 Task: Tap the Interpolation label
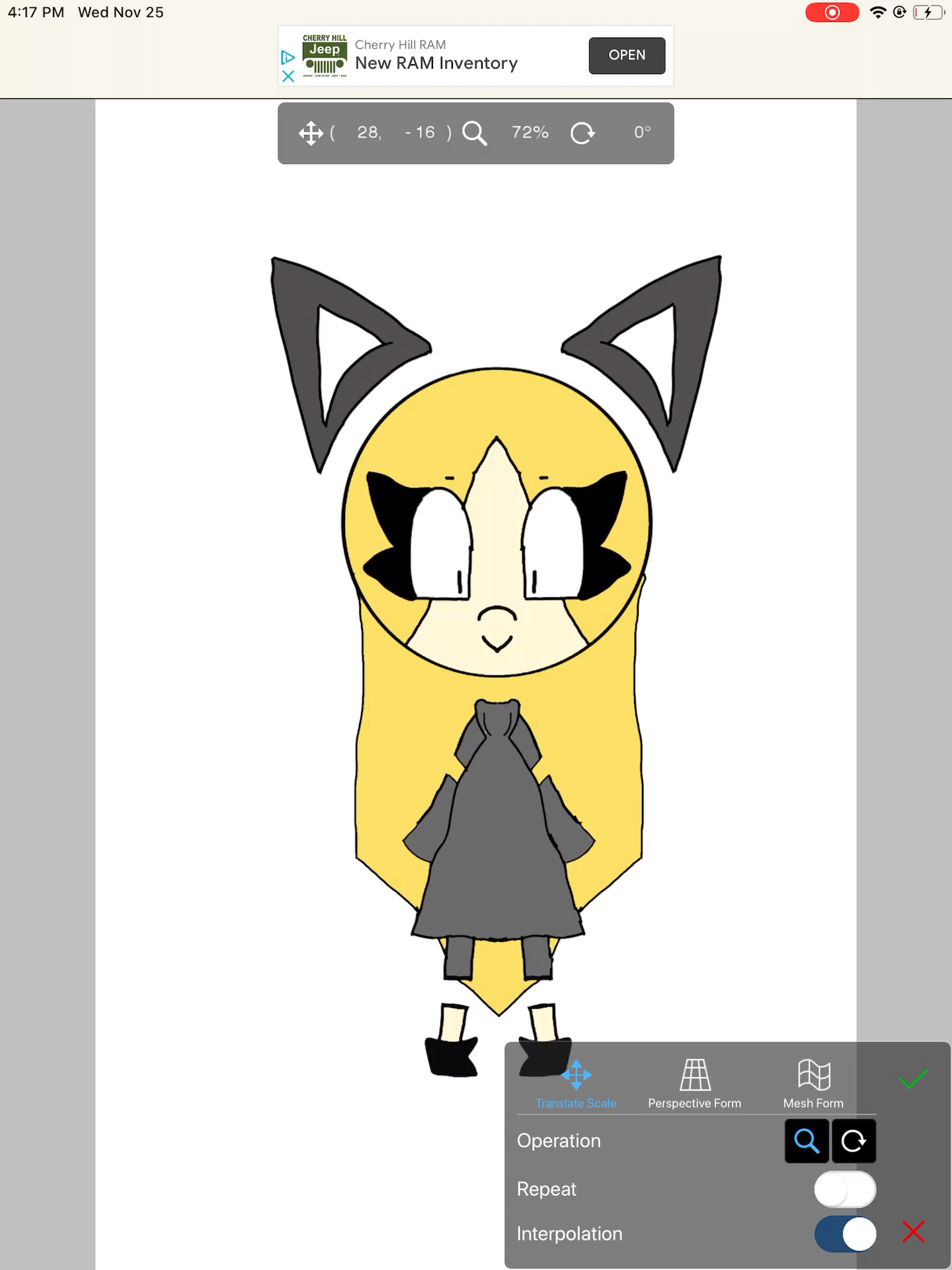click(x=569, y=1234)
